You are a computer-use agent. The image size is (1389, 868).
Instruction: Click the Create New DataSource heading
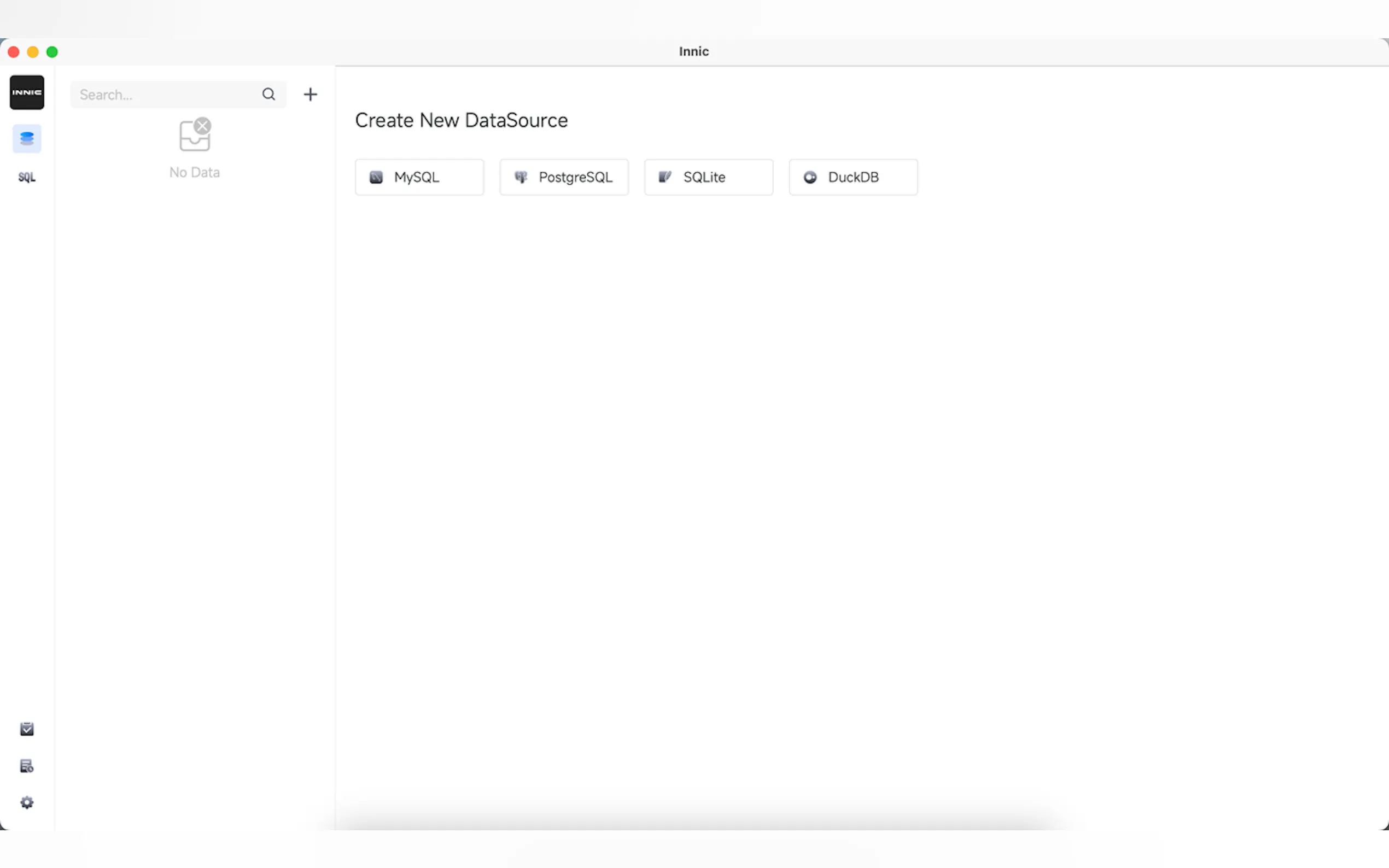coord(461,121)
